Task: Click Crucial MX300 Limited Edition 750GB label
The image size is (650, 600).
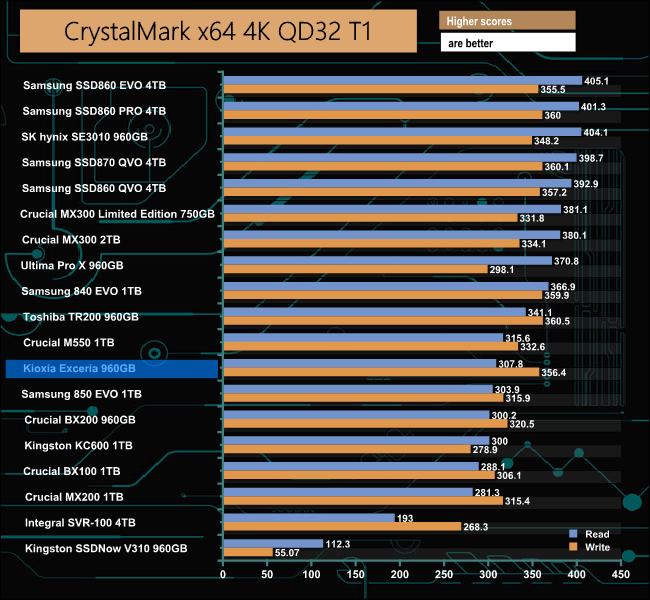Action: 117,214
